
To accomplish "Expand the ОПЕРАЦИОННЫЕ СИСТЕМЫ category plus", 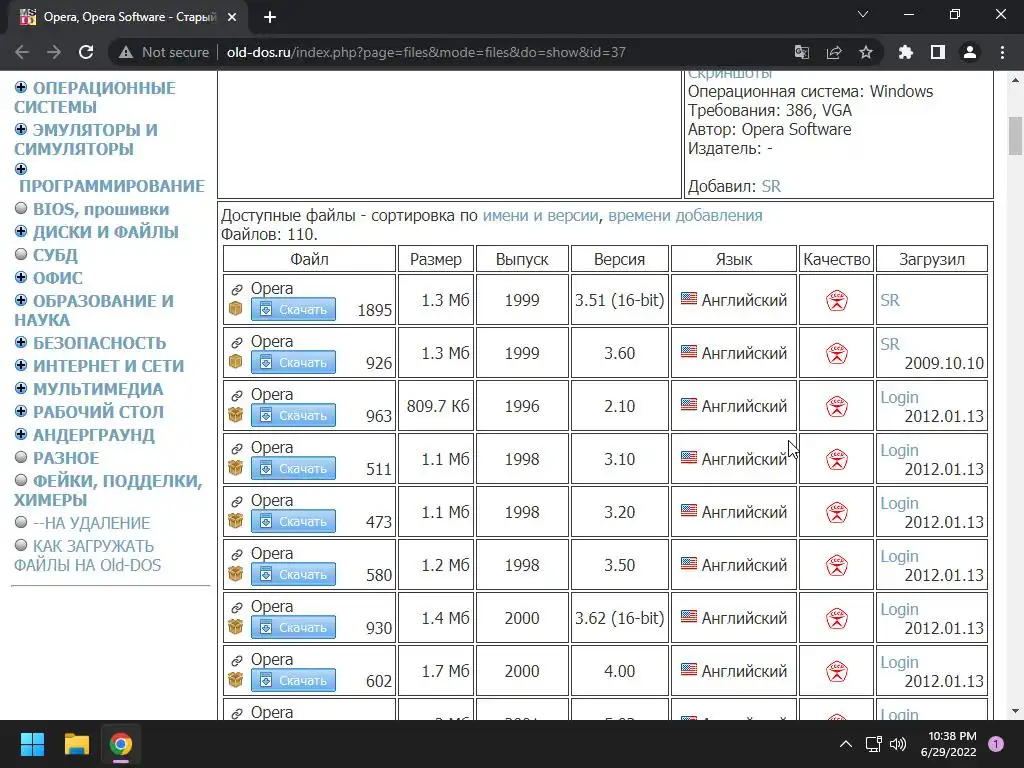I will pos(21,88).
